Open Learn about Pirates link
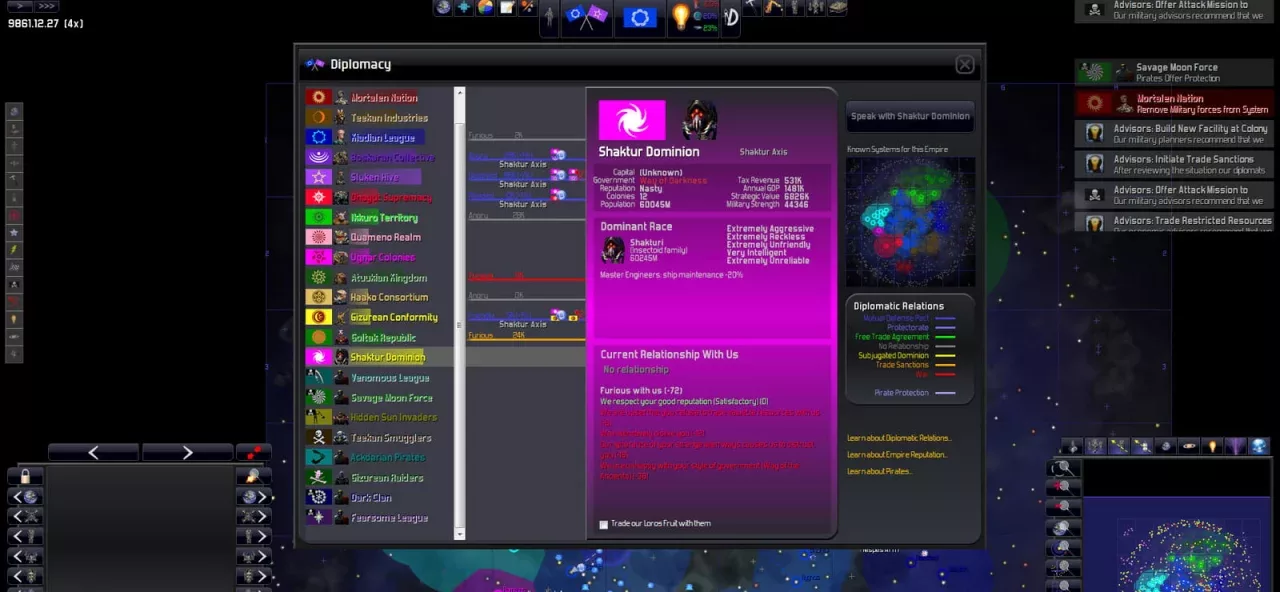This screenshot has height=592, width=1280. click(x=879, y=471)
